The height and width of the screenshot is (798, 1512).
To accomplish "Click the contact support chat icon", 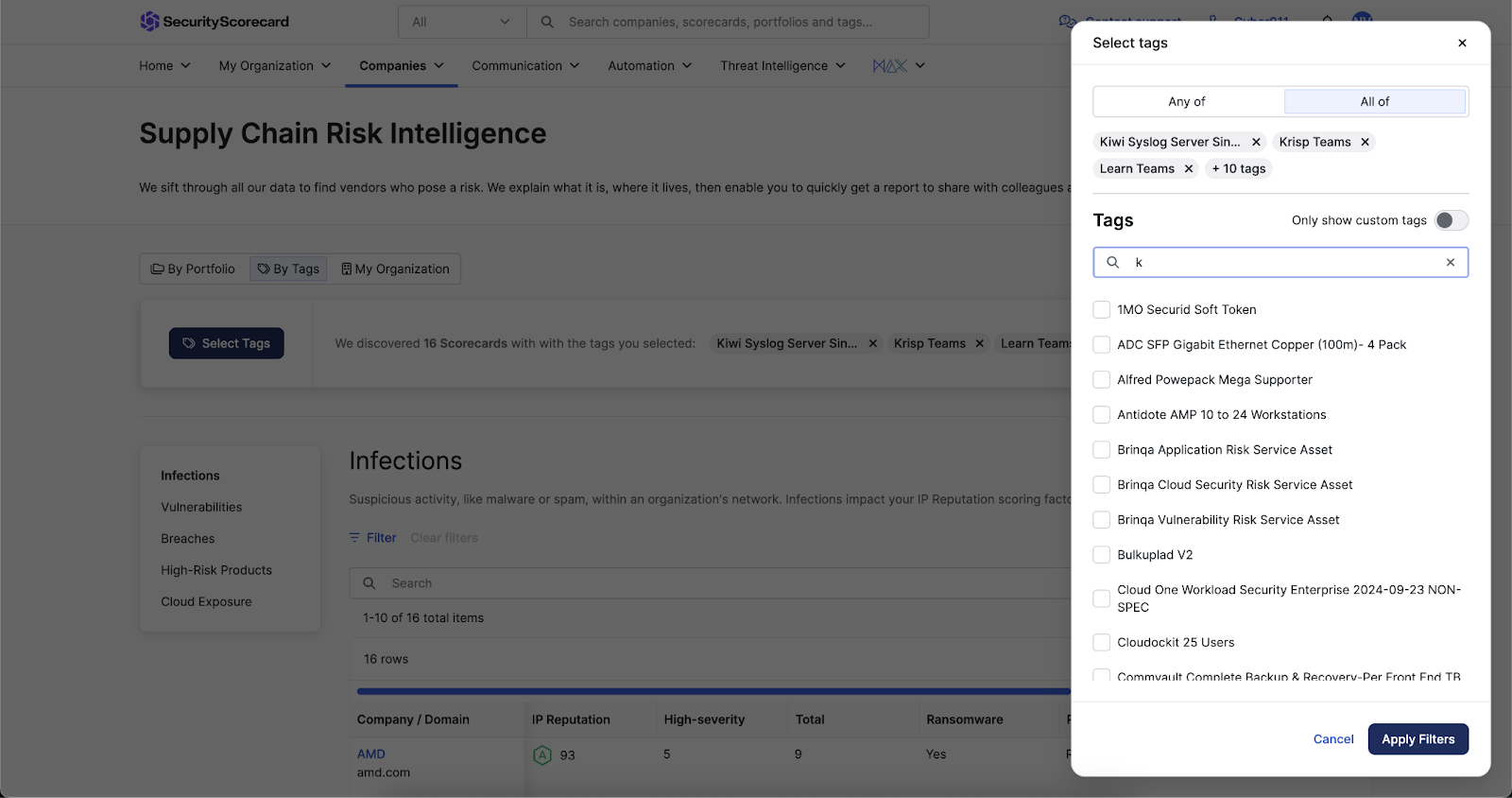I will click(1067, 21).
